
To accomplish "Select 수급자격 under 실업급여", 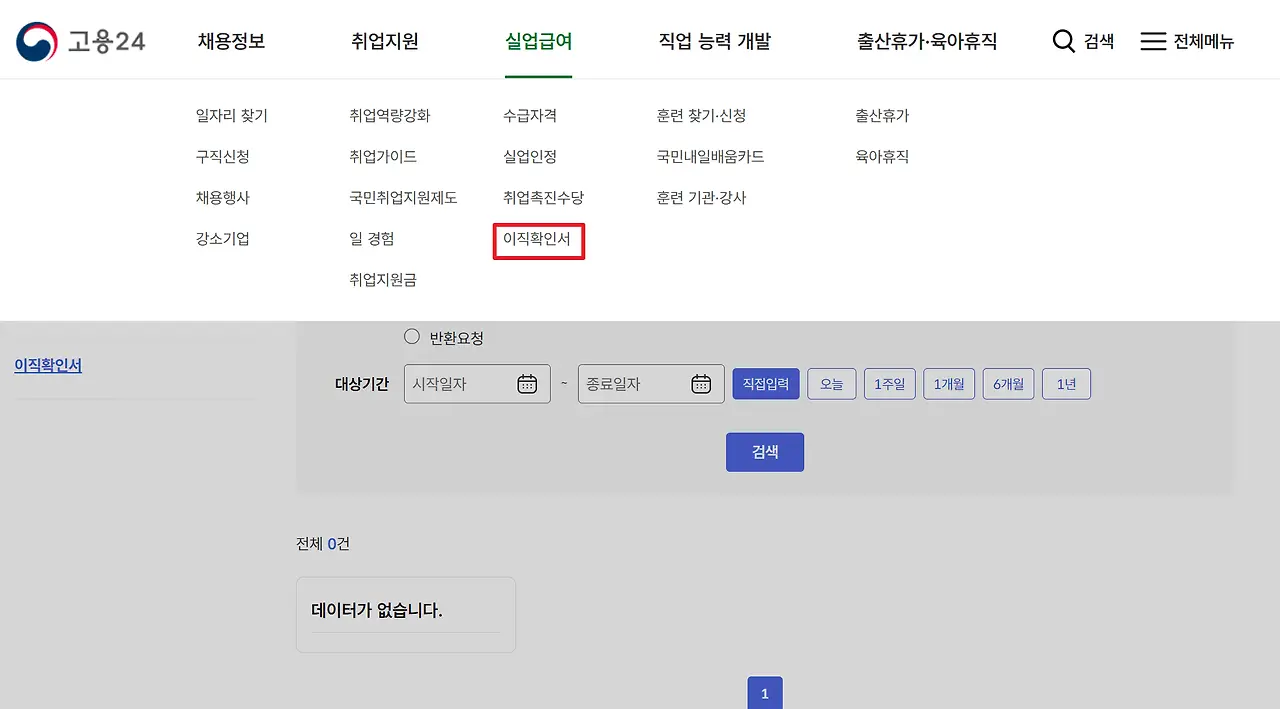I will point(530,116).
